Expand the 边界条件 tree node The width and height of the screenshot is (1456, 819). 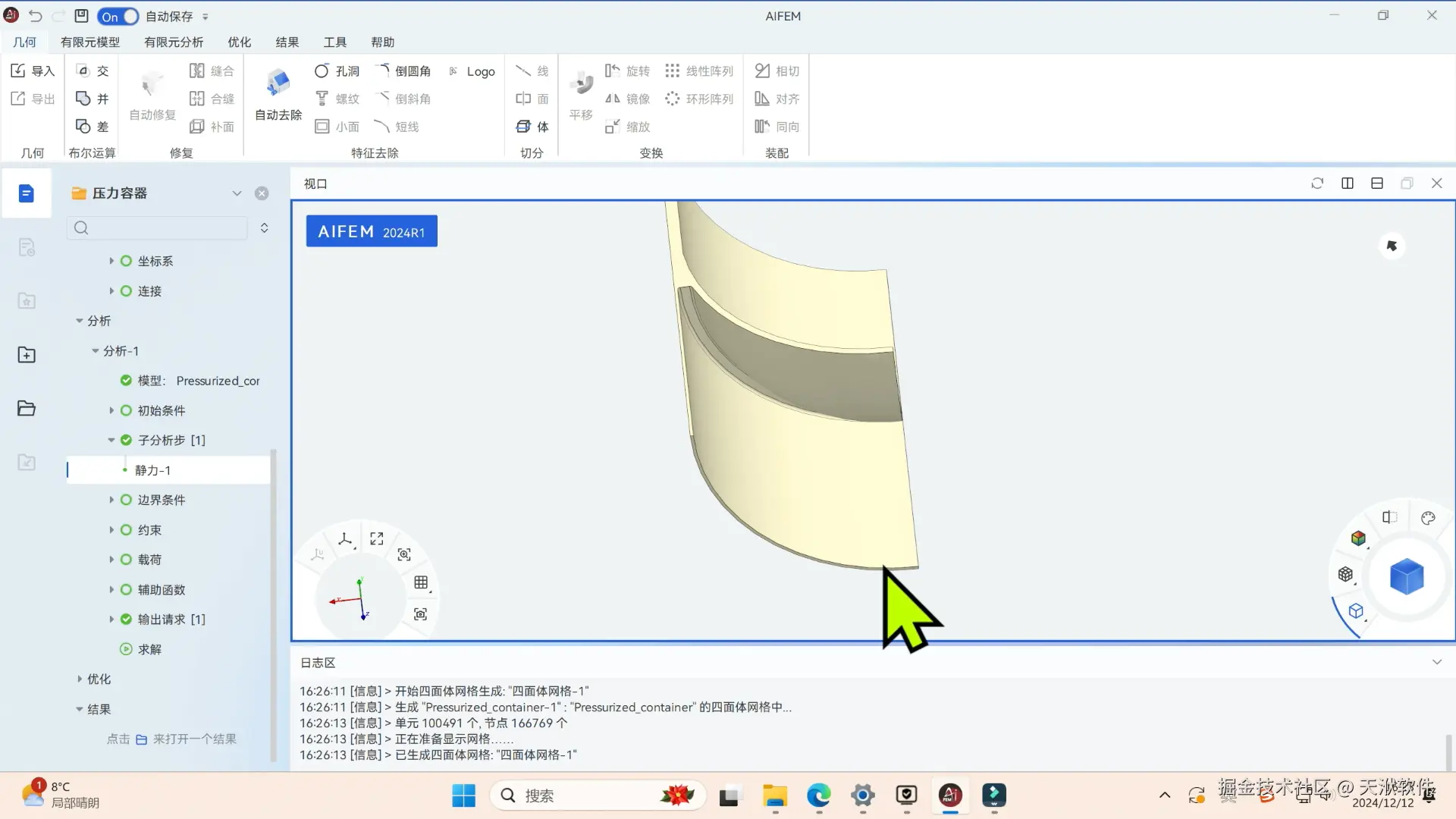click(111, 500)
